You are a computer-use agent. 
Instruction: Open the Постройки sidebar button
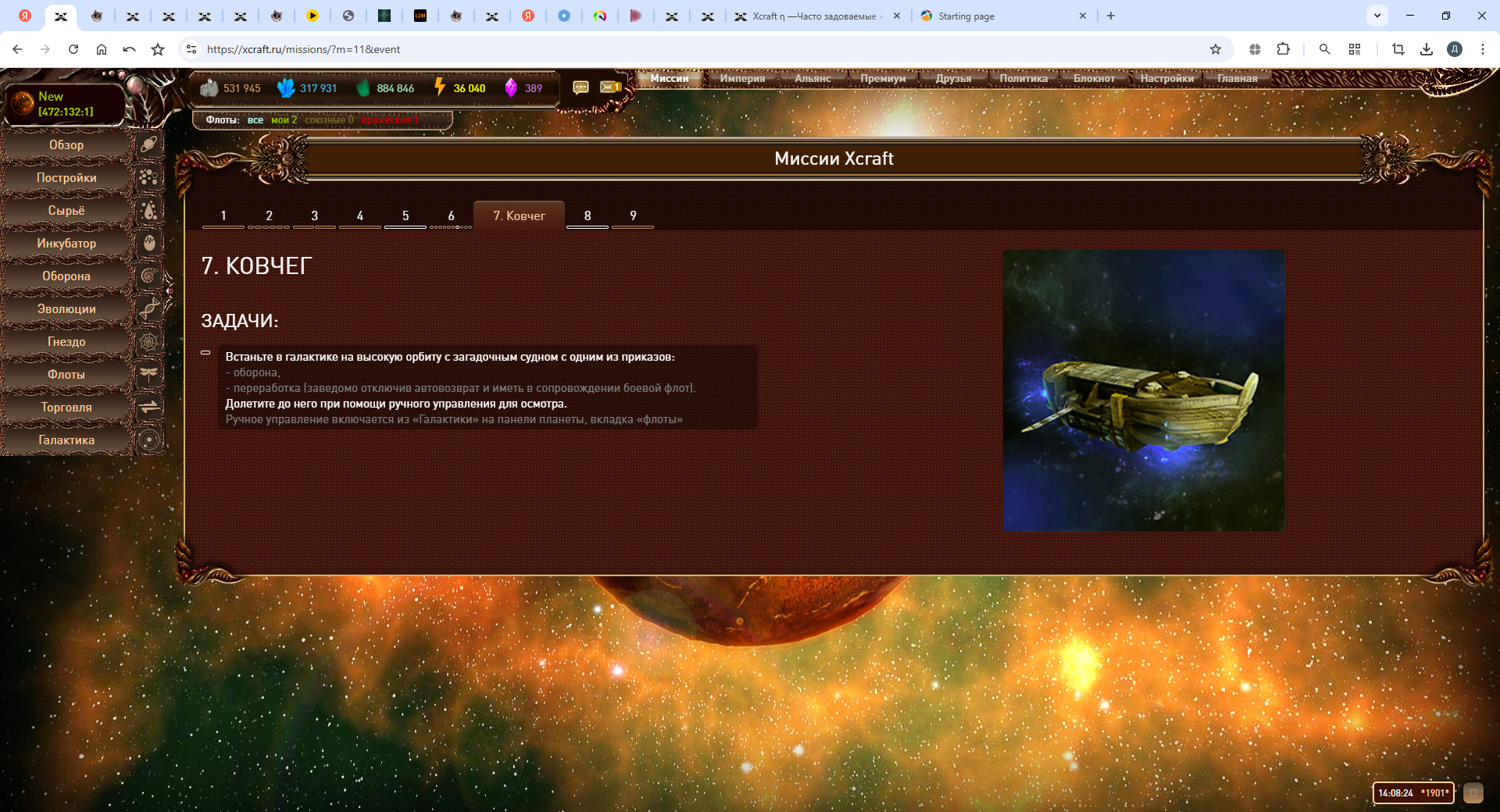[66, 178]
